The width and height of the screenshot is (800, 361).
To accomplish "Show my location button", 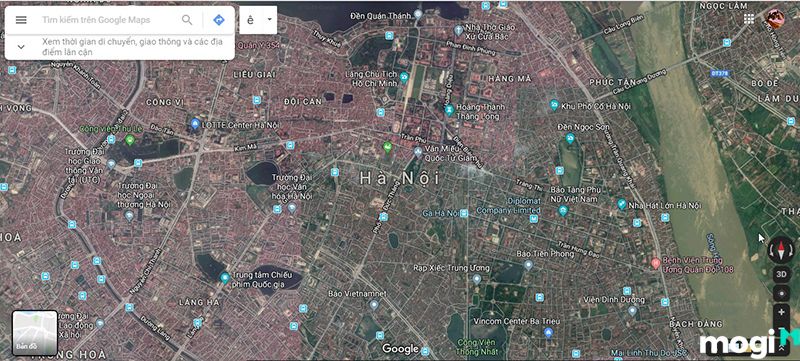I will point(781,293).
